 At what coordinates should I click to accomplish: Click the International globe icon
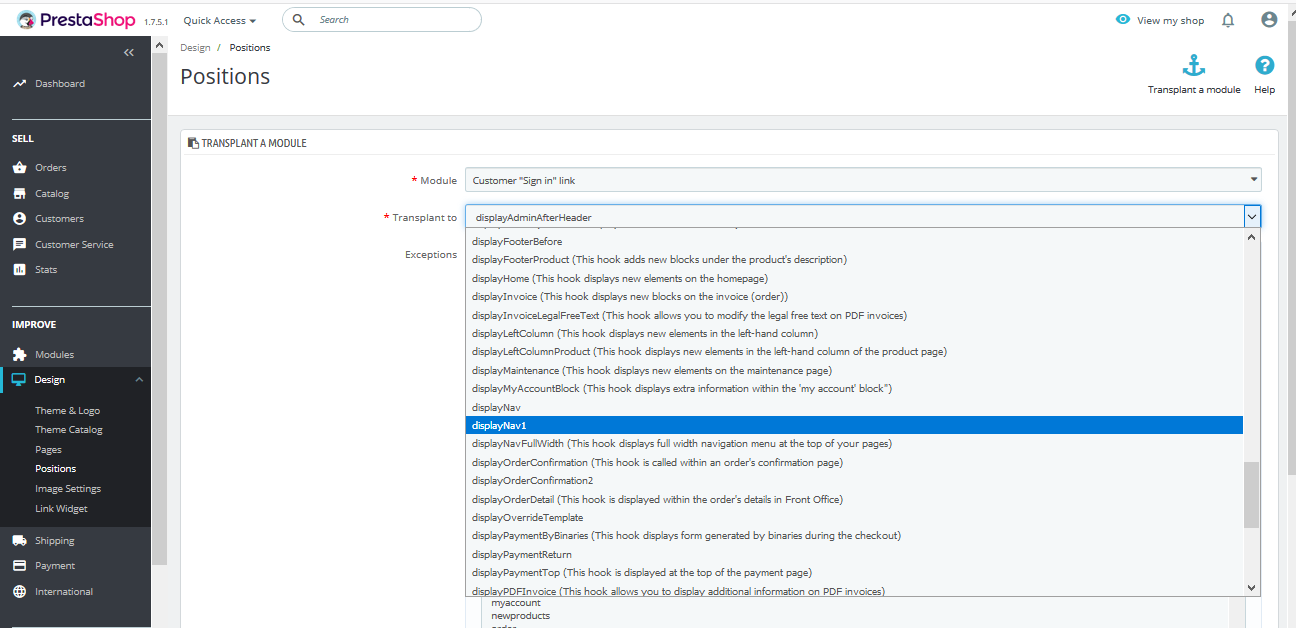pyautogui.click(x=19, y=592)
